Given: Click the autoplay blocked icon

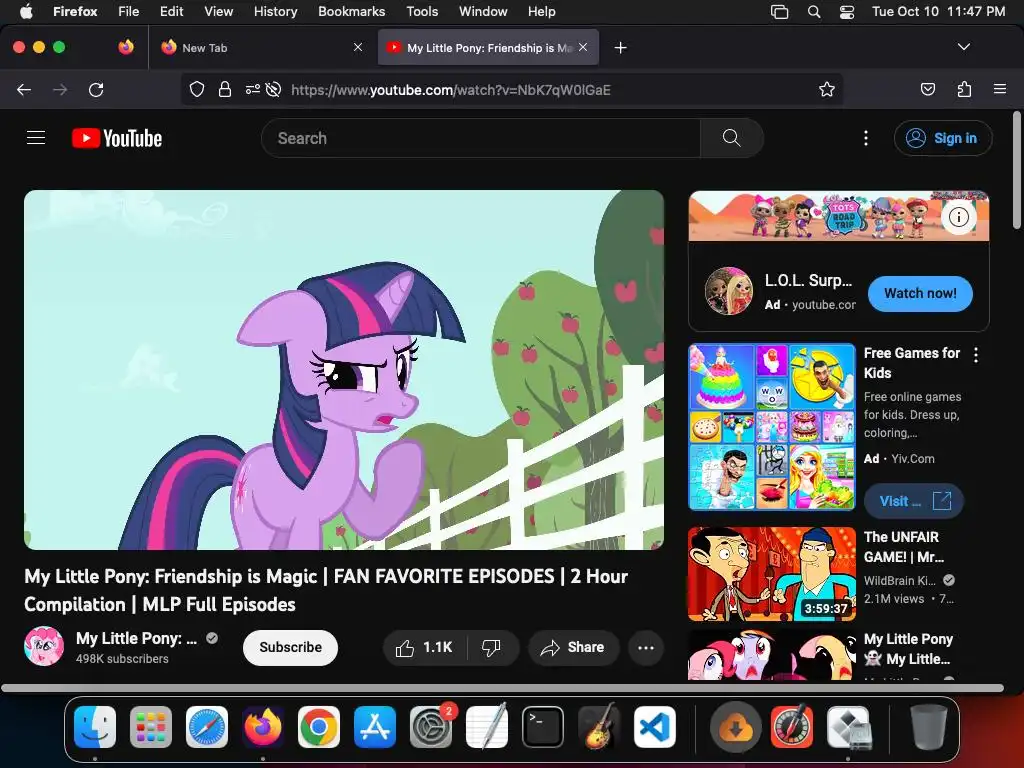Looking at the screenshot, I should point(274,89).
